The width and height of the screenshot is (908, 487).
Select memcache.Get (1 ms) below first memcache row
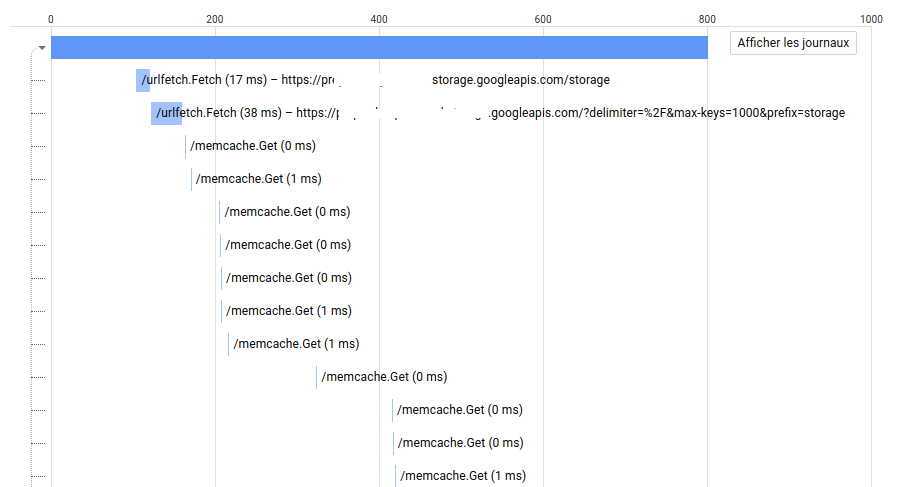[258, 179]
